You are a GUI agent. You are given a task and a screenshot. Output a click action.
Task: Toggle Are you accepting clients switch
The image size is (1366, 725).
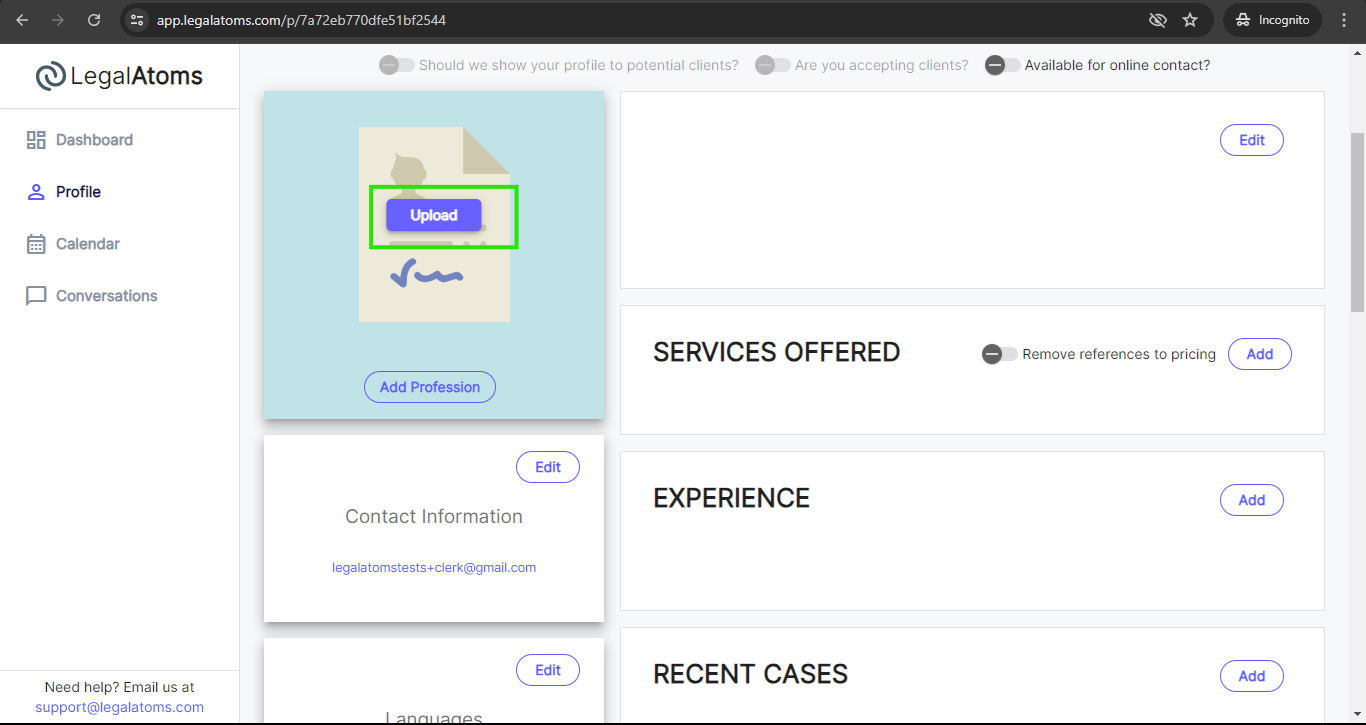click(772, 65)
